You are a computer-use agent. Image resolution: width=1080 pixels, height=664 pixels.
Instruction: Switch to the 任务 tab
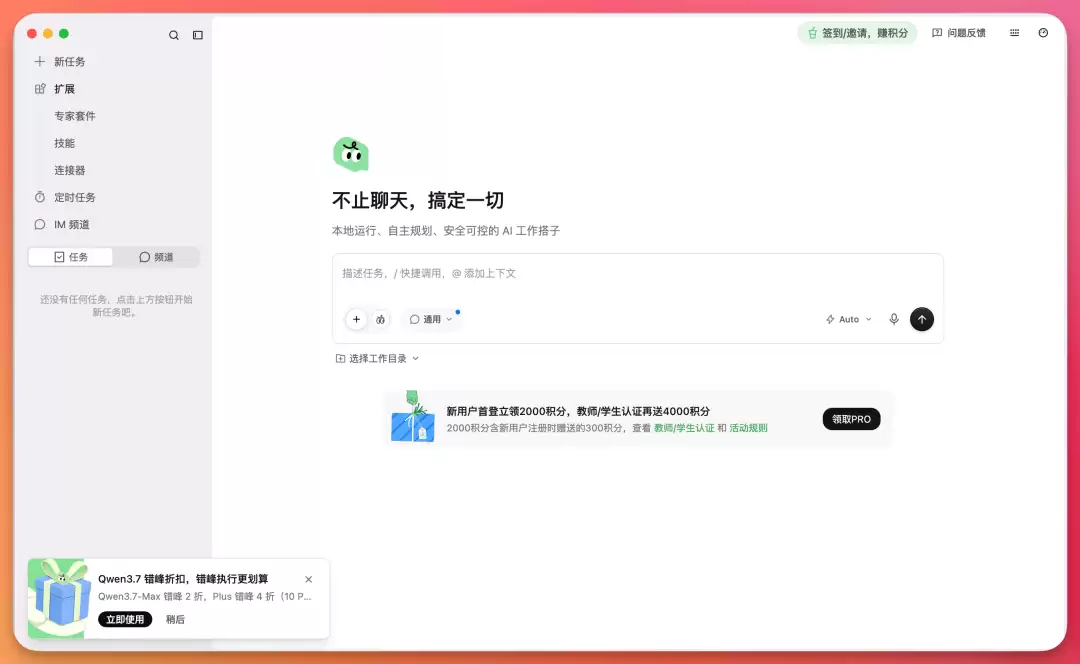tap(70, 257)
